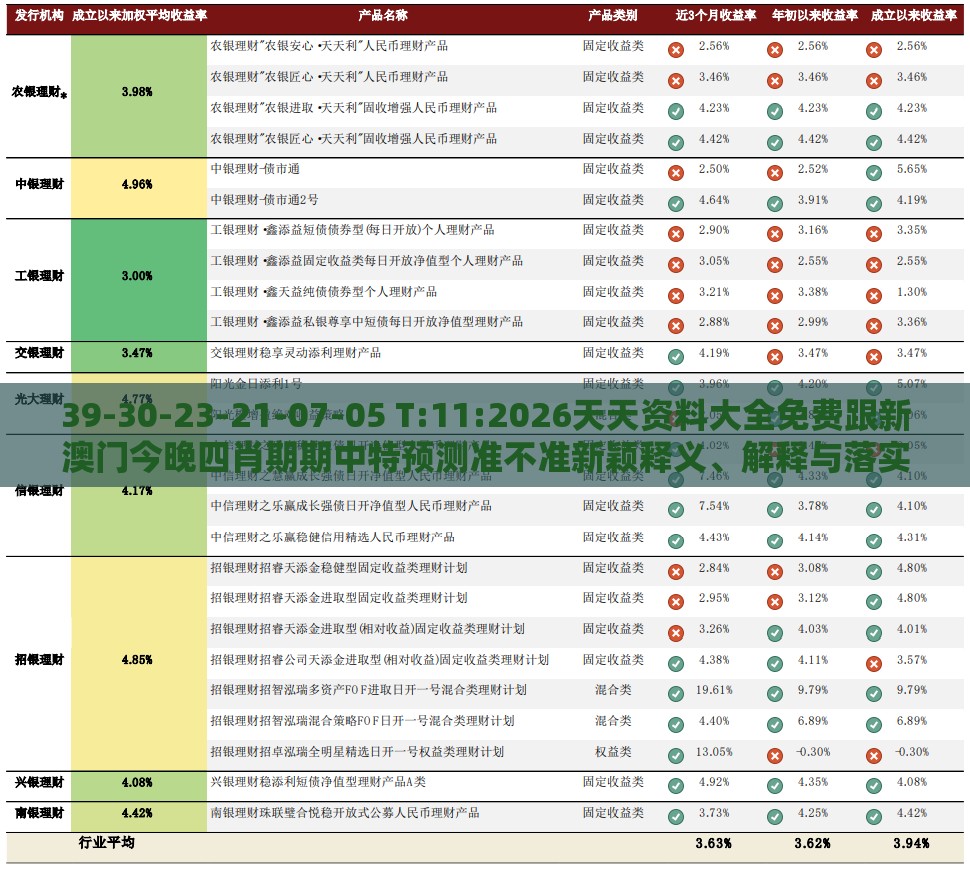Click green check beside 4.25% for 南银理财珠联璧合
The width and height of the screenshot is (970, 870).
tap(775, 817)
